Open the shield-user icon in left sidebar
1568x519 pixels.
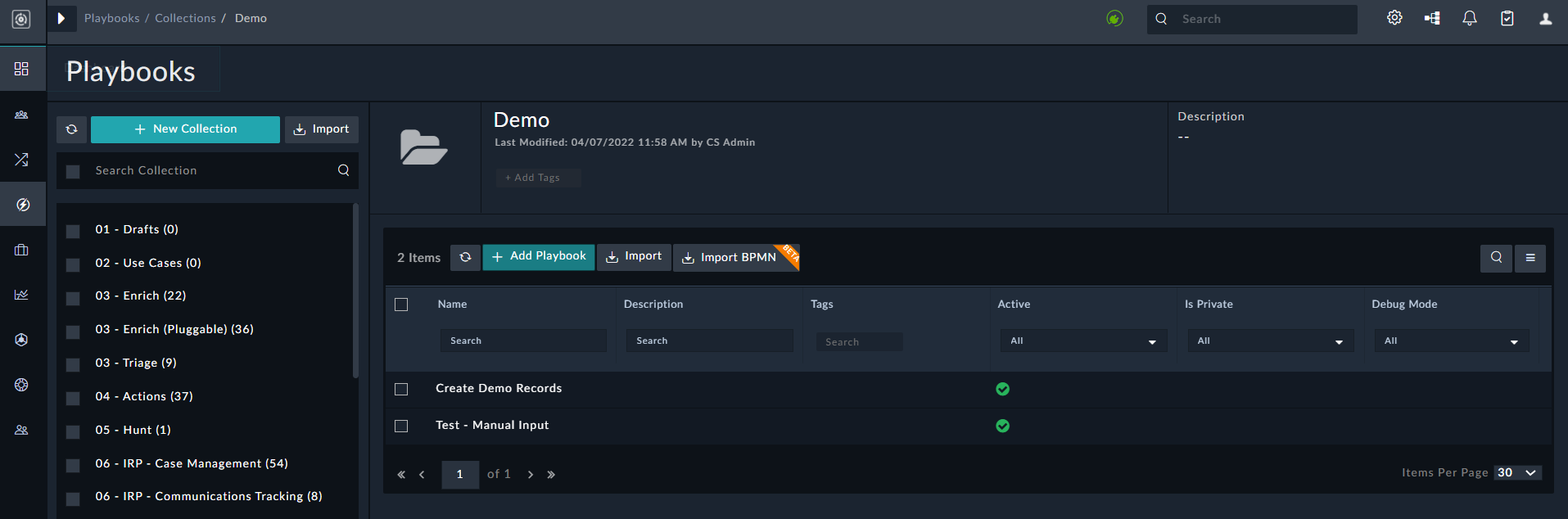[21, 340]
